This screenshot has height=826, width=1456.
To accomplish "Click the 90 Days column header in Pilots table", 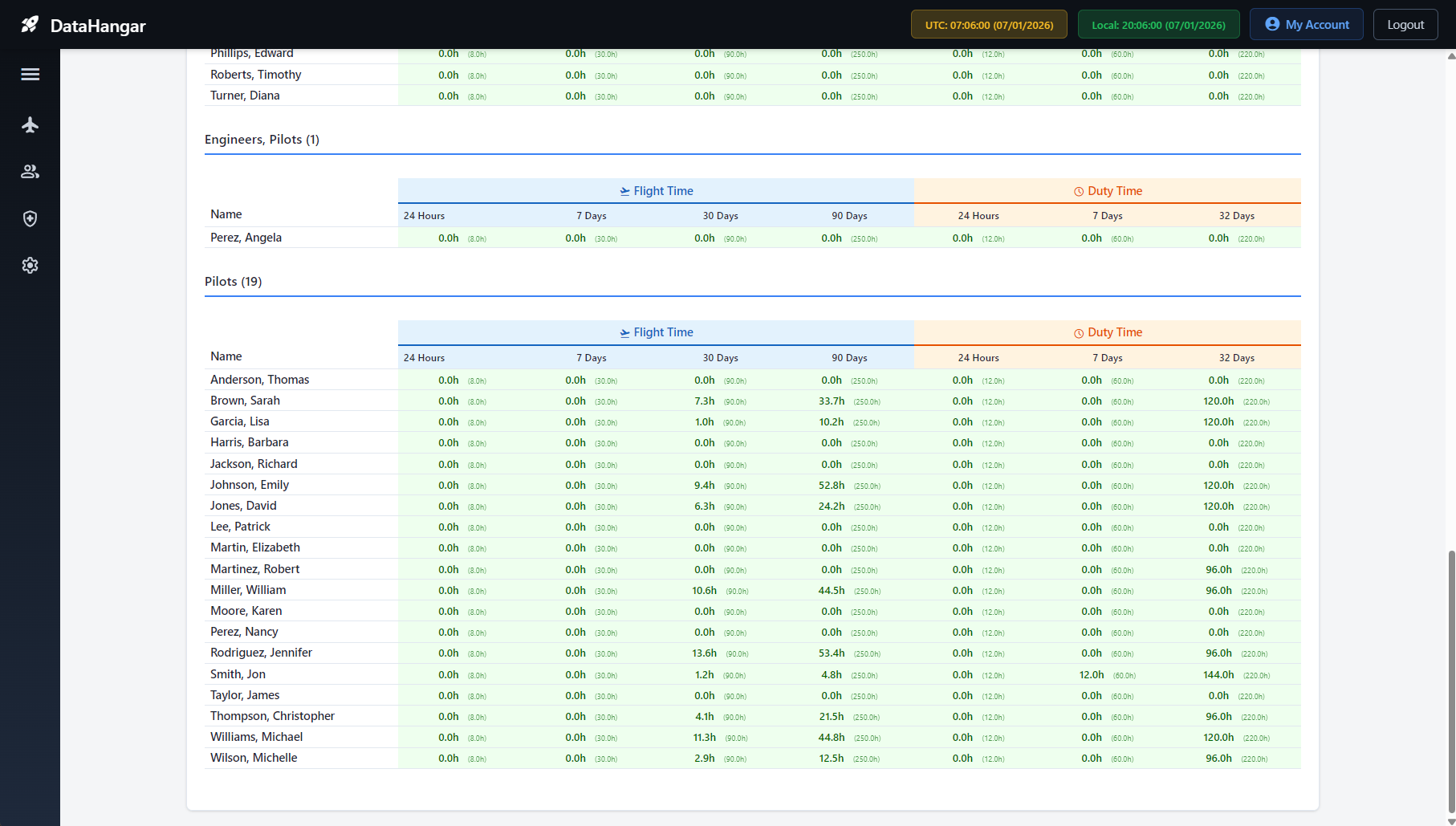I will click(848, 358).
